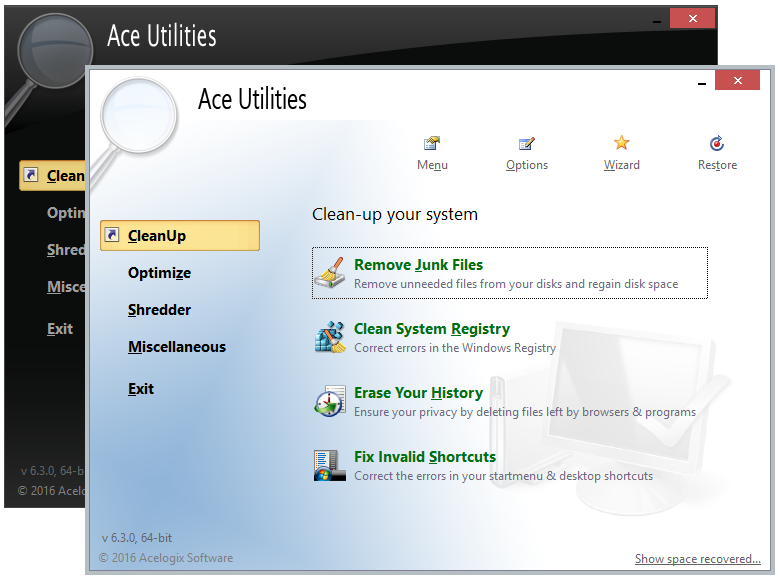The width and height of the screenshot is (780, 580).
Task: Click the Restore label under its icon
Action: click(717, 165)
